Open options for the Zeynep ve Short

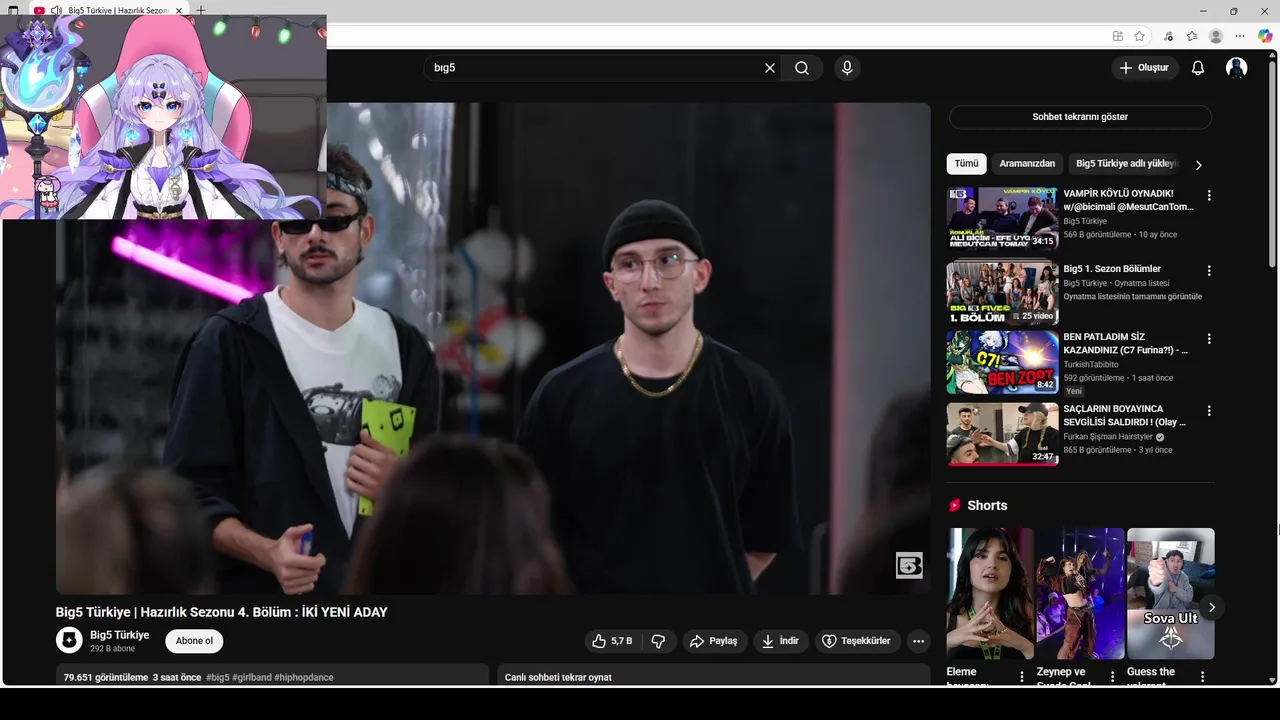click(x=1112, y=677)
